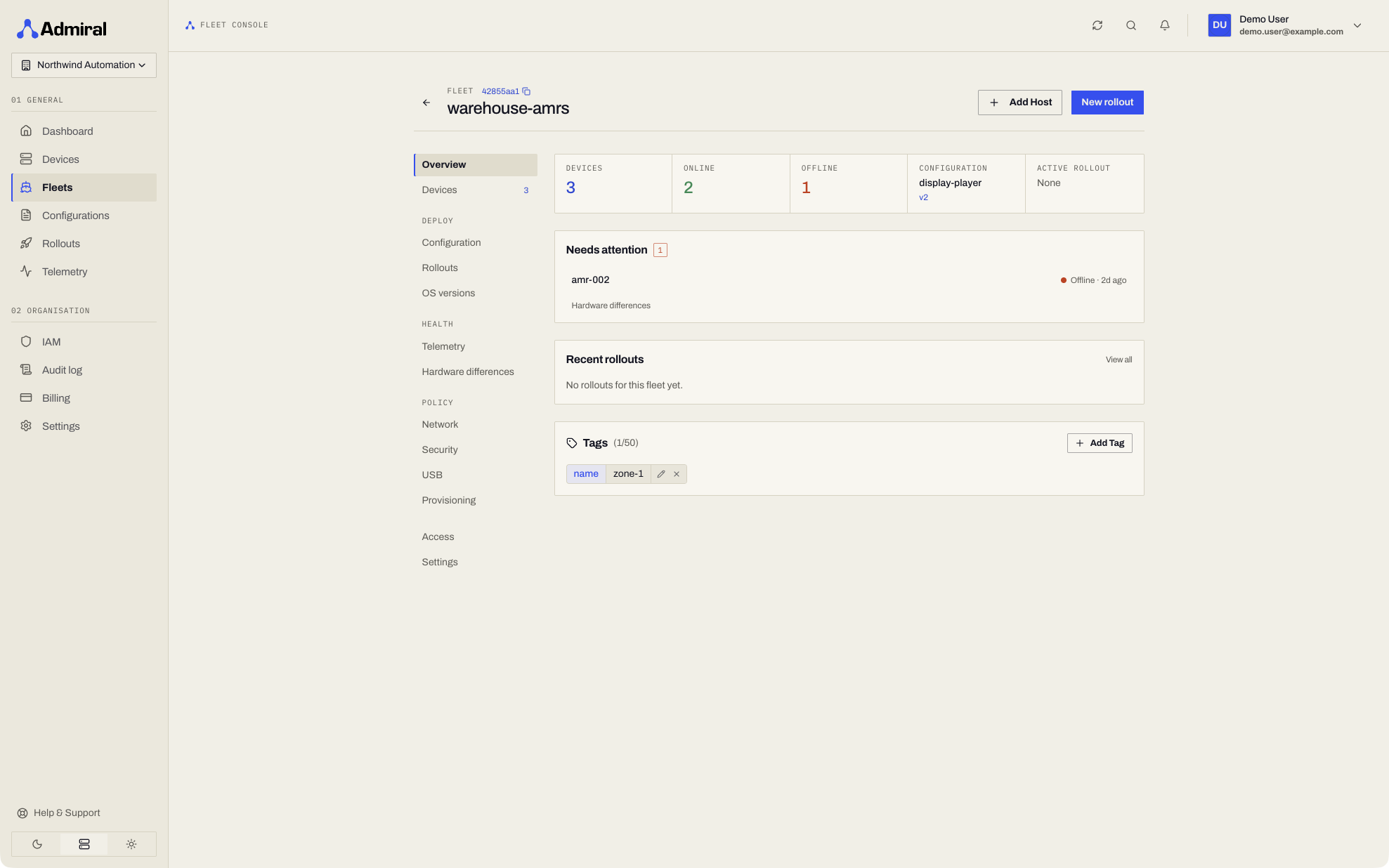Select the system theme toggle
Viewport: 1389px width, 868px height.
point(84,844)
